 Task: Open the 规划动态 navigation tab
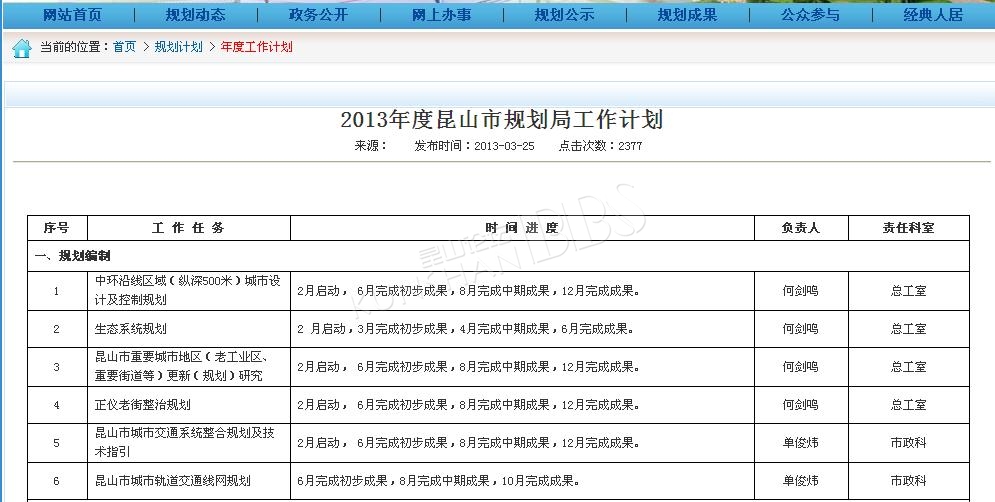click(195, 15)
